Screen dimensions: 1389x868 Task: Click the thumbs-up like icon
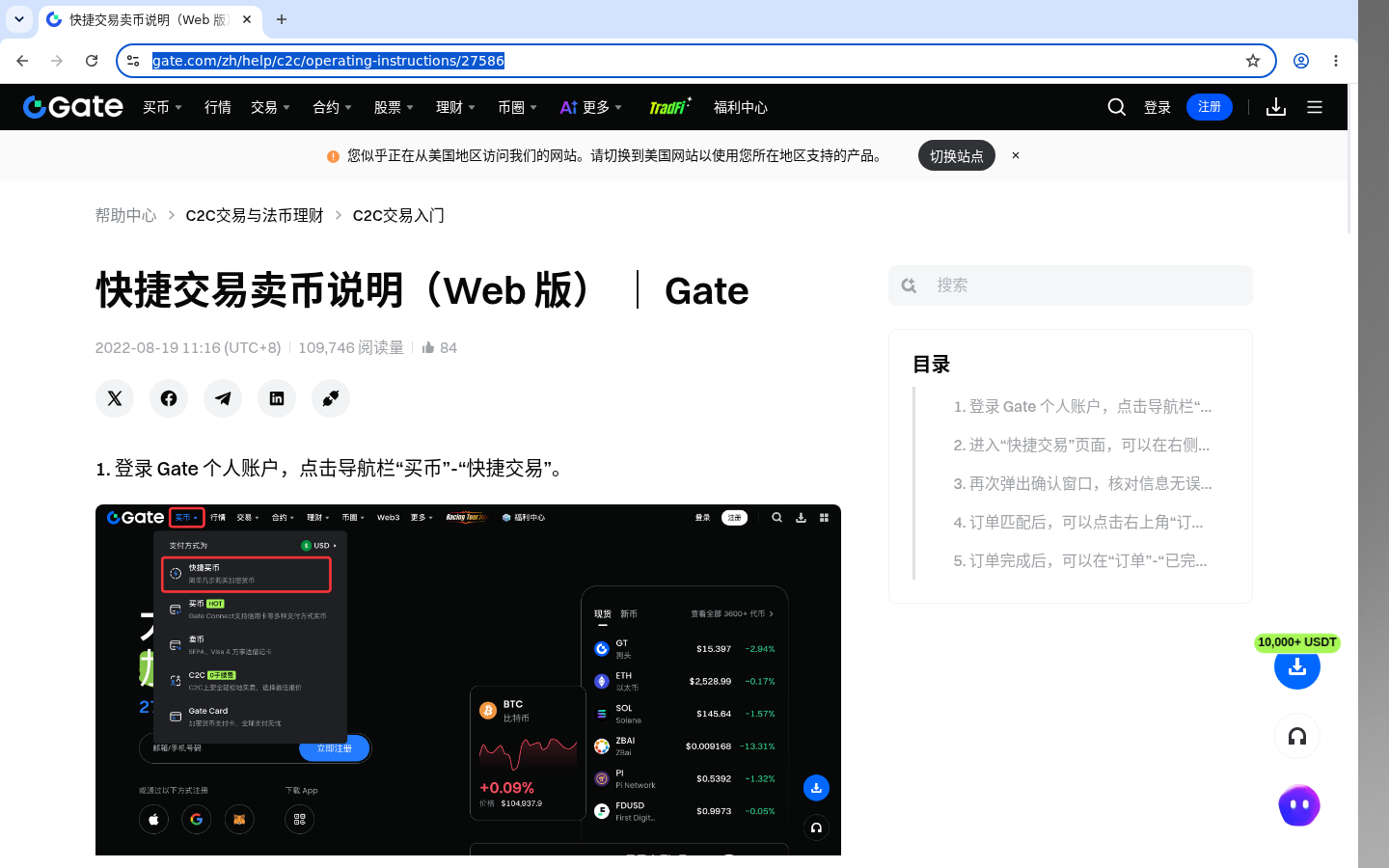(428, 347)
